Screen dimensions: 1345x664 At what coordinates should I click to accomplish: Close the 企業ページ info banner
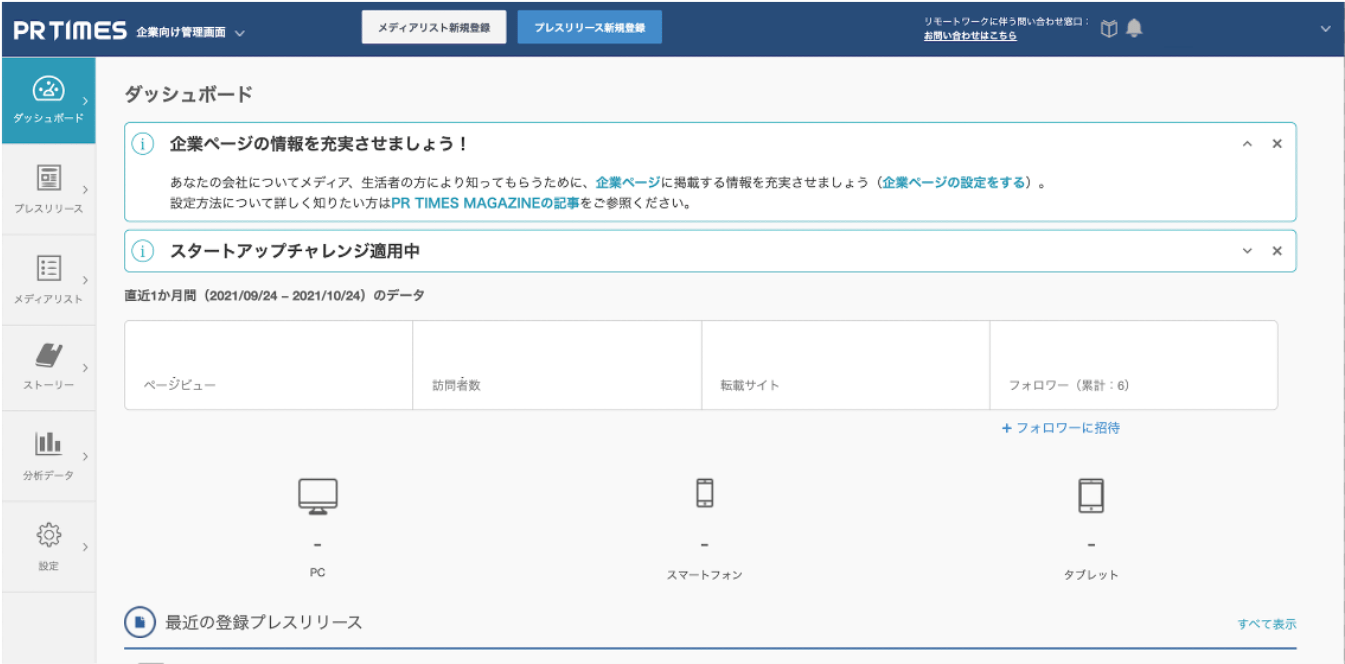point(1277,144)
